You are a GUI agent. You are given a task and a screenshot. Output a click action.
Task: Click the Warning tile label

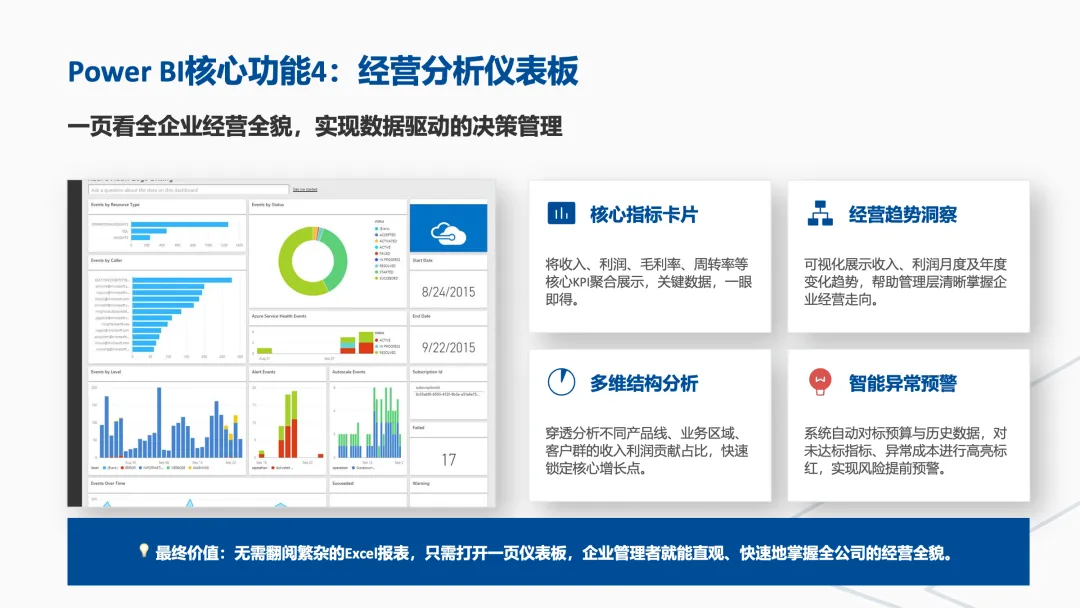coord(421,483)
